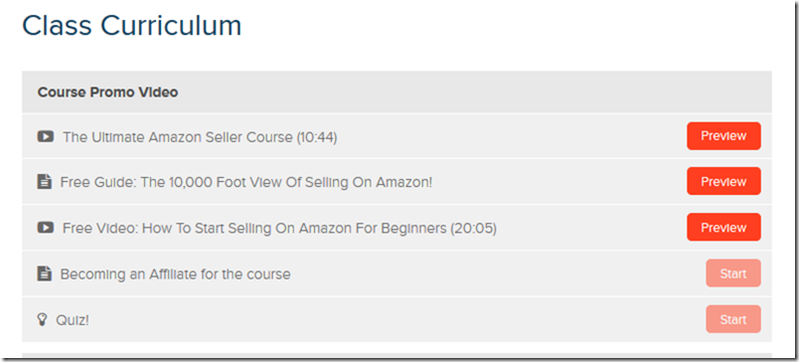799x362 pixels.
Task: Click the document icon beside Becoming an Affiliate
Action: pyautogui.click(x=44, y=274)
